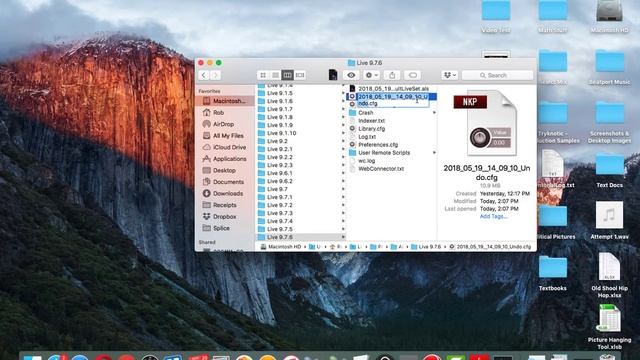Switch Finder to cover flow view
The width and height of the screenshot is (640, 360).
[x=300, y=75]
